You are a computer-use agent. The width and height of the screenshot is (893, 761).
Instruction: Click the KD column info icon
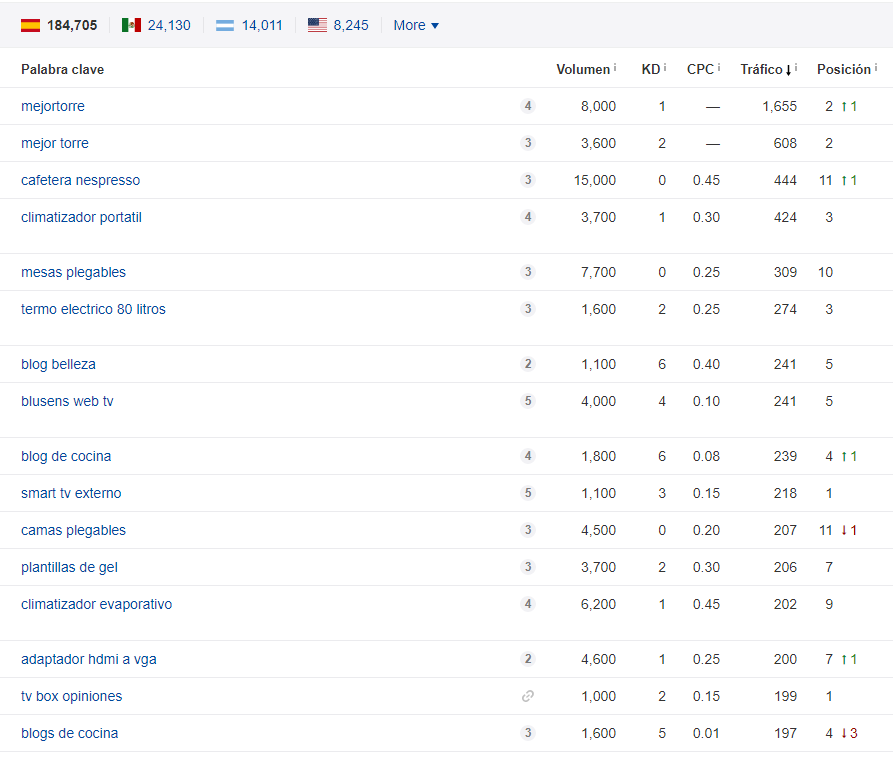point(663,65)
